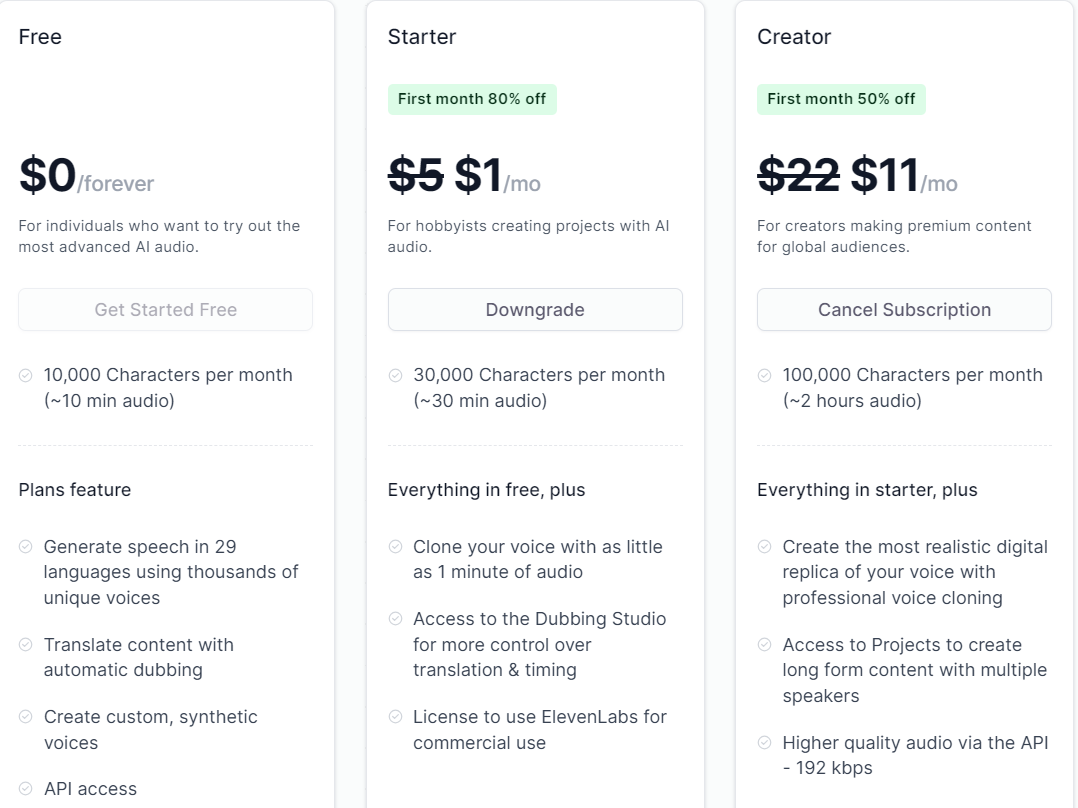1078x808 pixels.
Task: Click check icon beside 30,000 Characters per month
Action: click(396, 376)
